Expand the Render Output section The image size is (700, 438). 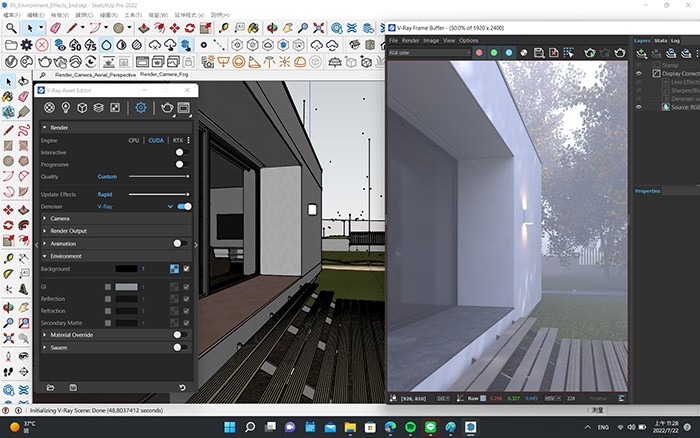click(x=70, y=230)
